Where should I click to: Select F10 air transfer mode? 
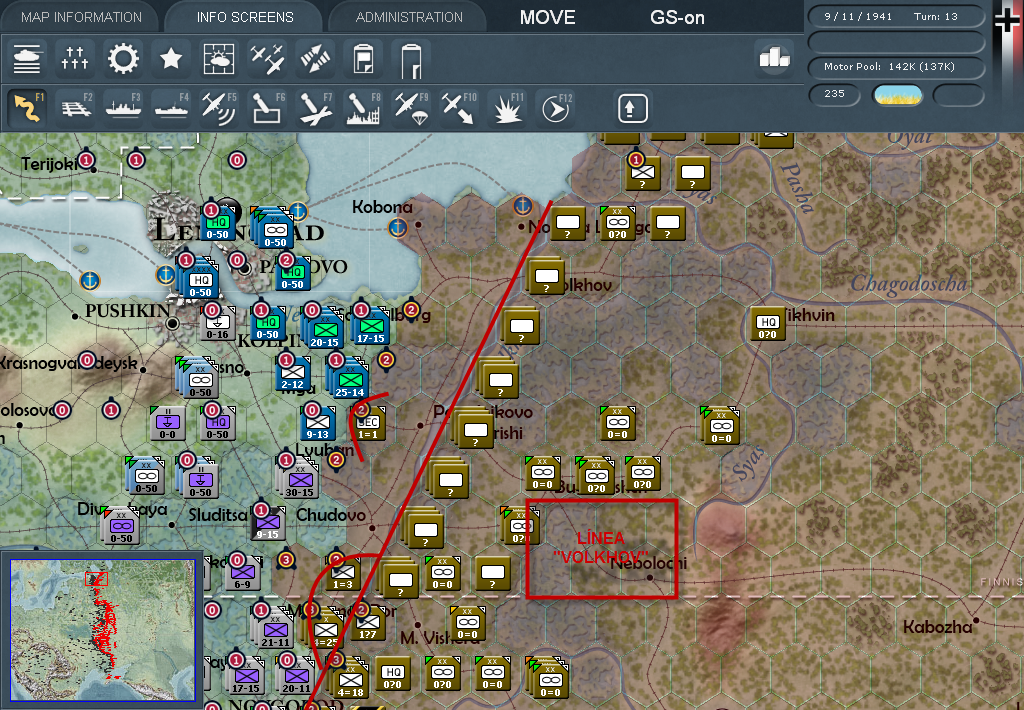pyautogui.click(x=459, y=108)
